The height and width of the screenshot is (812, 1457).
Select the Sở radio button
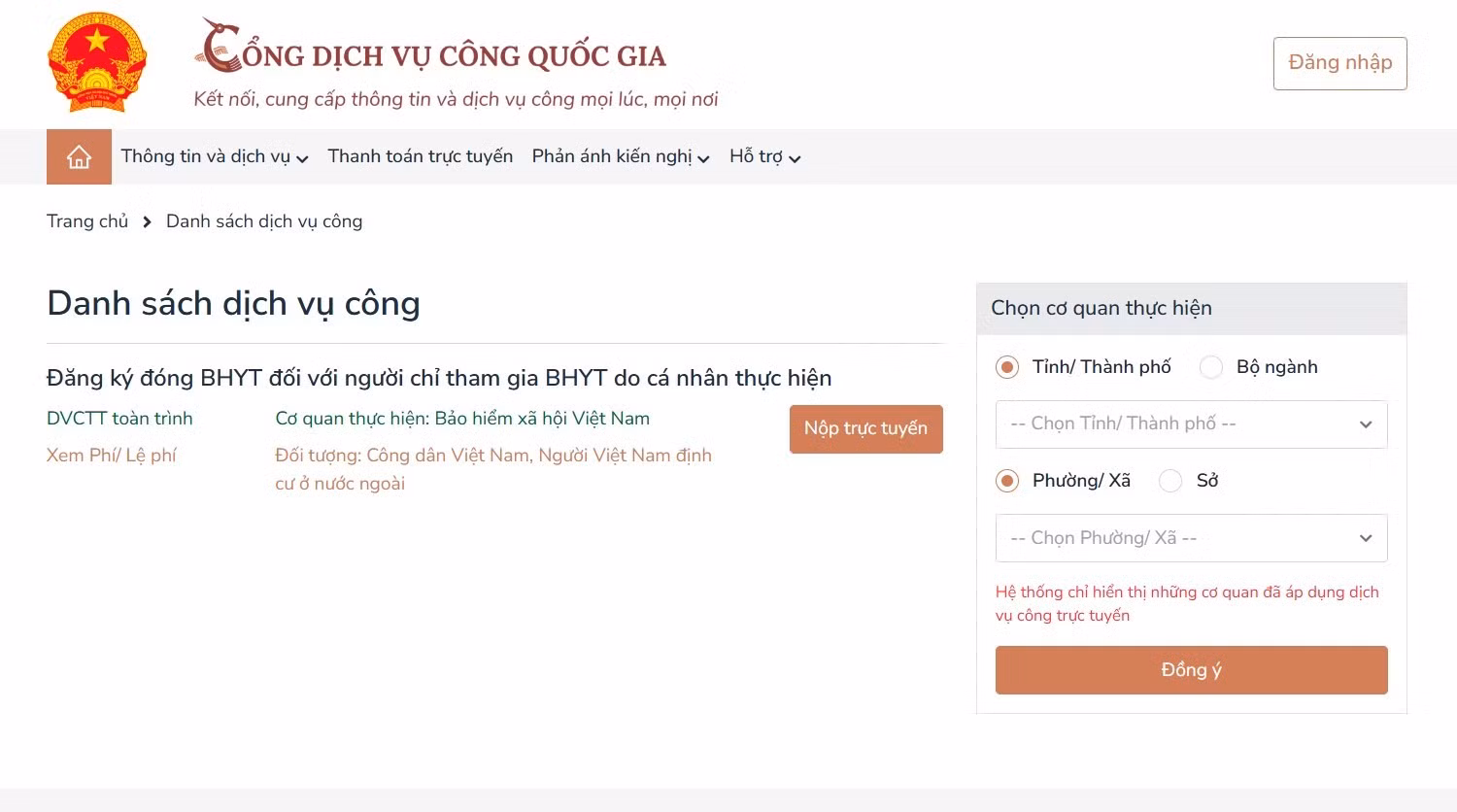[x=1170, y=481]
